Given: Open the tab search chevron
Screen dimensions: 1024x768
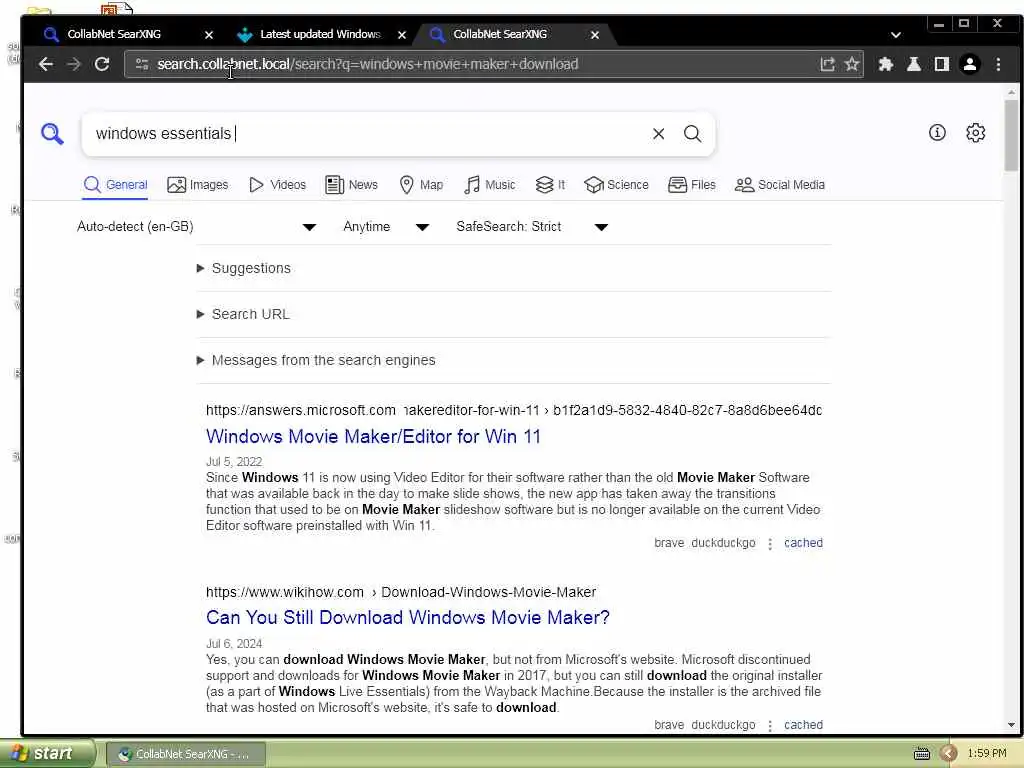Looking at the screenshot, I should tap(895, 35).
